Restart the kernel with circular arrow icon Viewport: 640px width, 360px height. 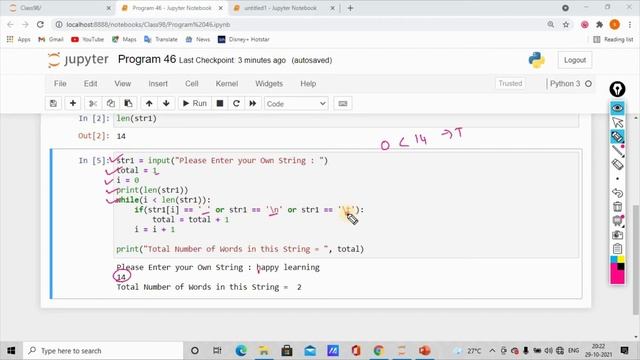click(x=236, y=104)
